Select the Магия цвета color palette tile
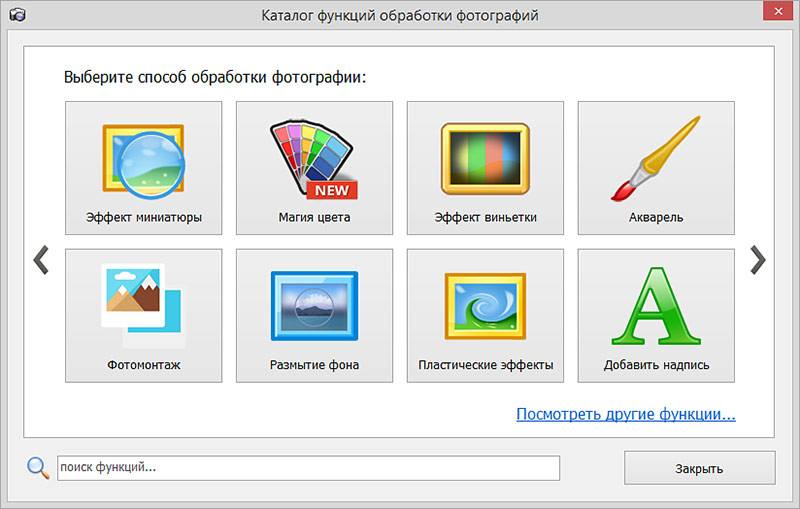The height and width of the screenshot is (509, 800). coord(314,168)
